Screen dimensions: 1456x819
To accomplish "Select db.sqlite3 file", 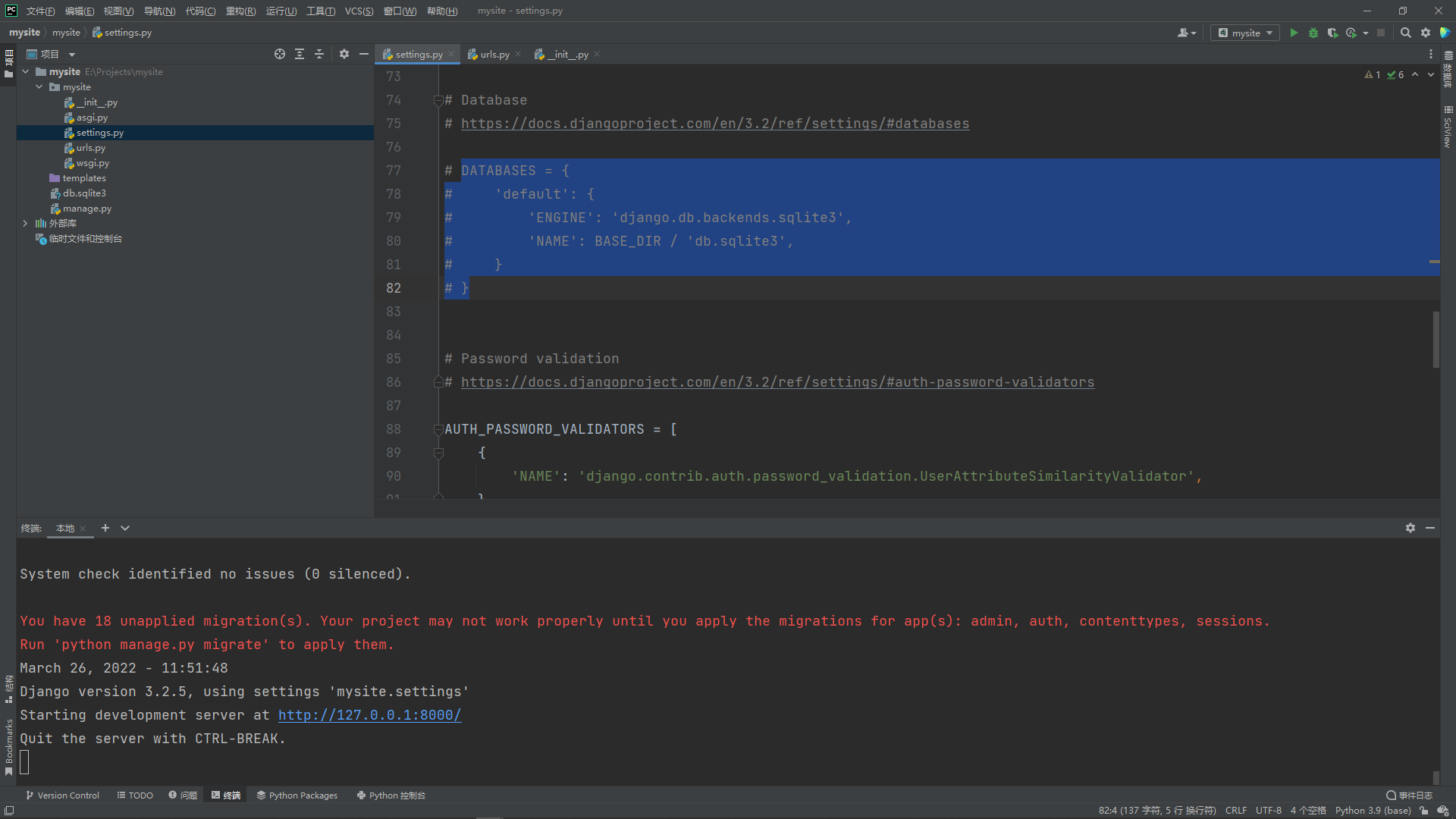I will (78, 193).
